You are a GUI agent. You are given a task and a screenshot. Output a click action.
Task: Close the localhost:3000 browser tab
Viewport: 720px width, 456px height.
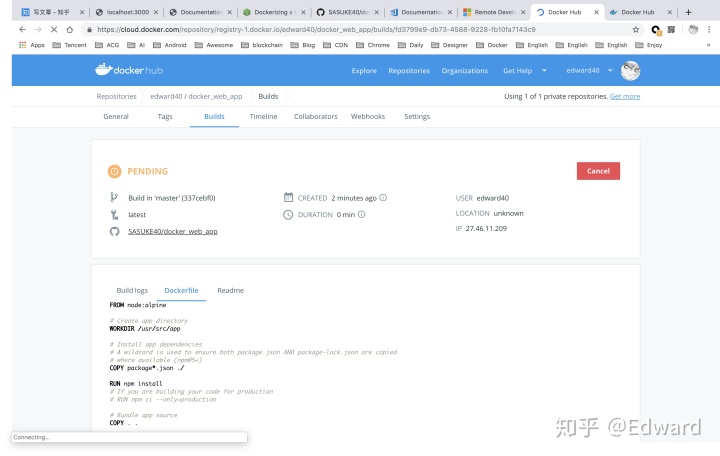tap(156, 12)
